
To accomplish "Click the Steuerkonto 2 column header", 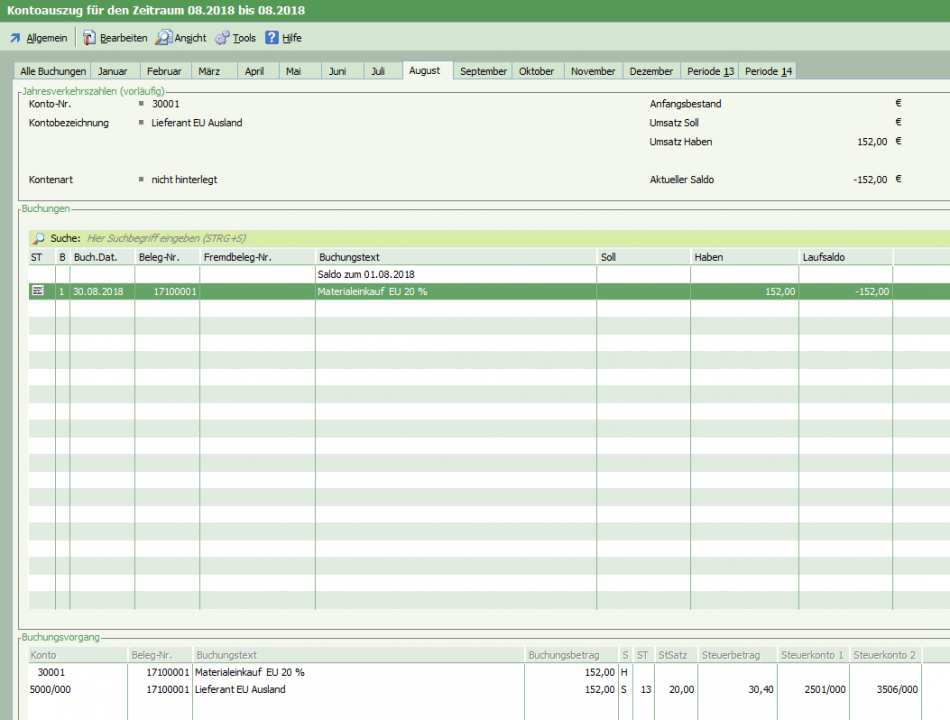I will [885, 655].
